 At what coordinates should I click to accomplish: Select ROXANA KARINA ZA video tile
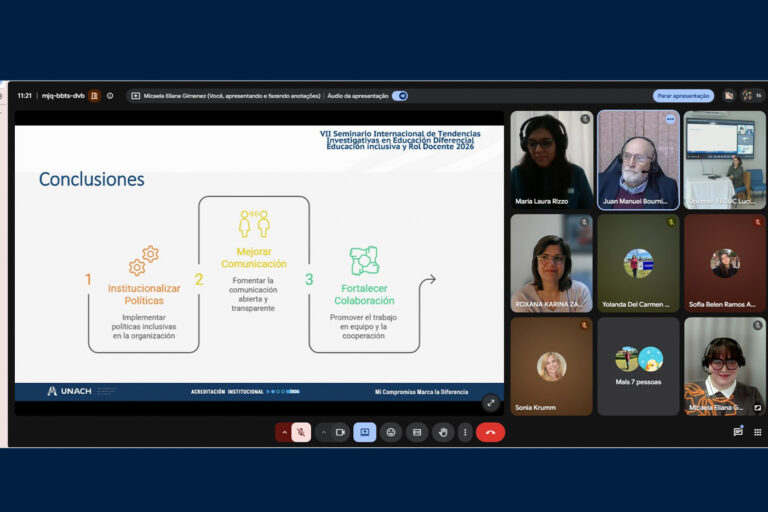click(x=552, y=263)
